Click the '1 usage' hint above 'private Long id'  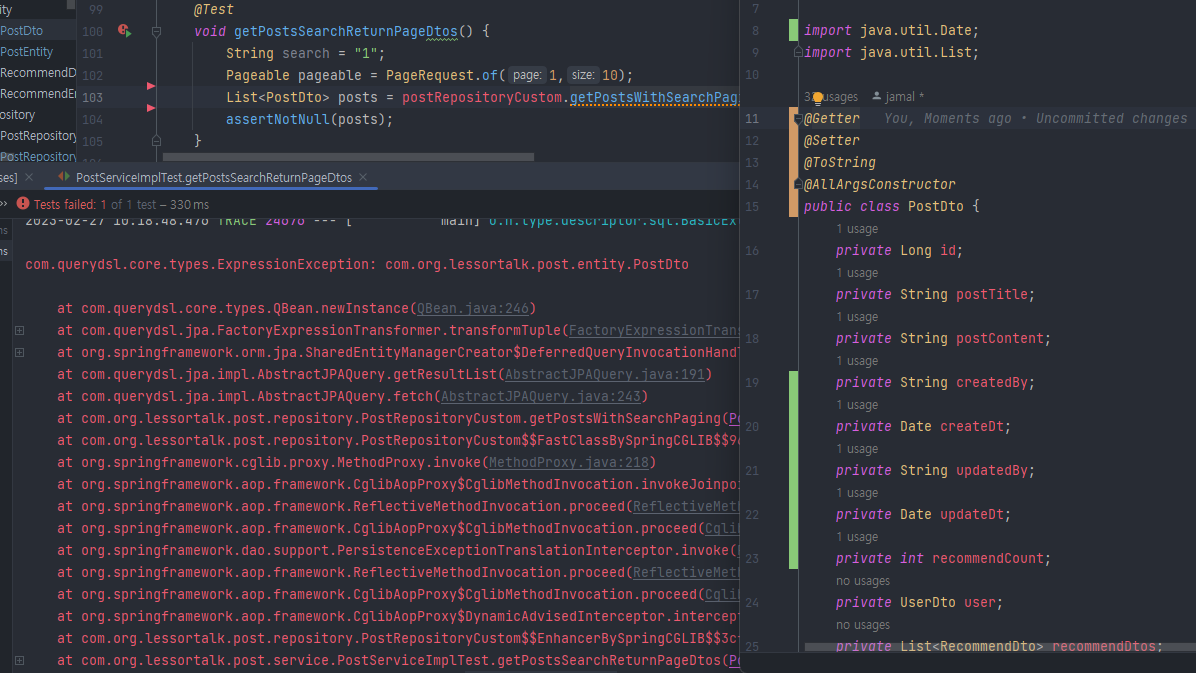coord(857,229)
